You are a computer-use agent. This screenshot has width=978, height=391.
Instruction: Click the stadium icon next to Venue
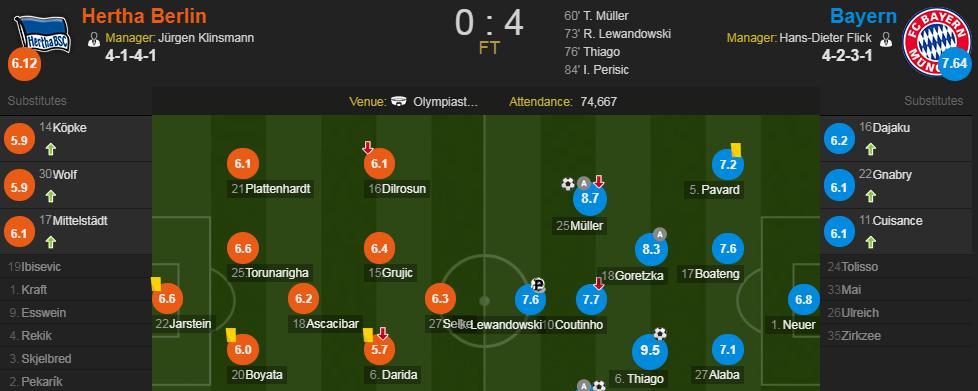399,102
